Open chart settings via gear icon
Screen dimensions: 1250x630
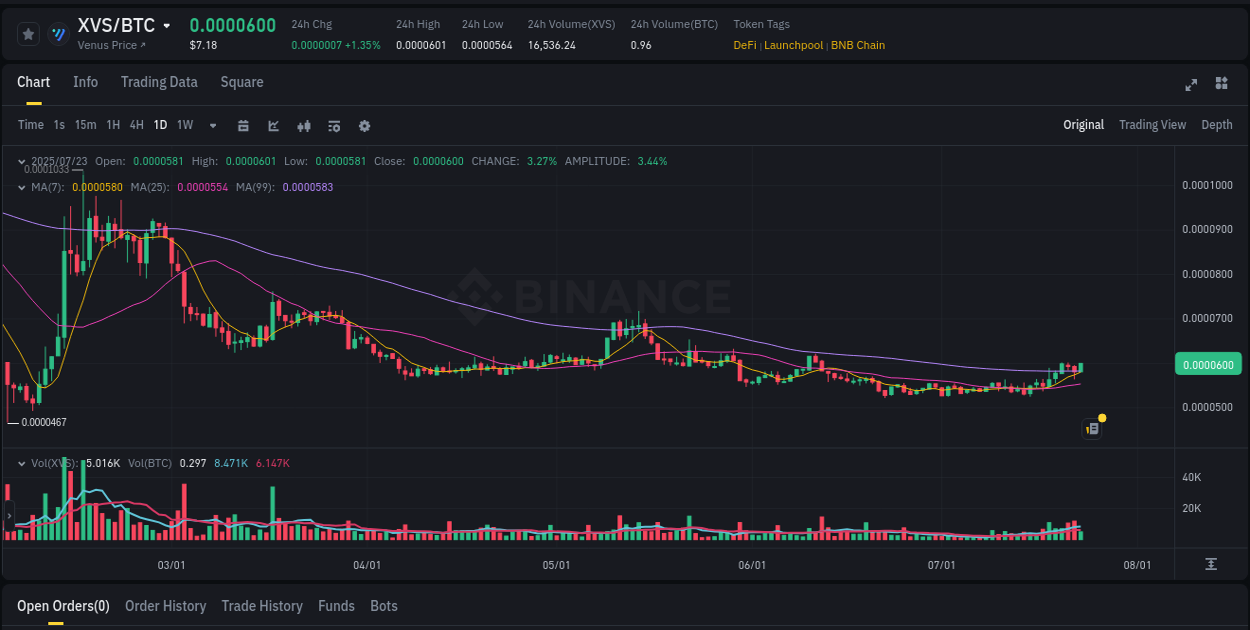(x=364, y=125)
